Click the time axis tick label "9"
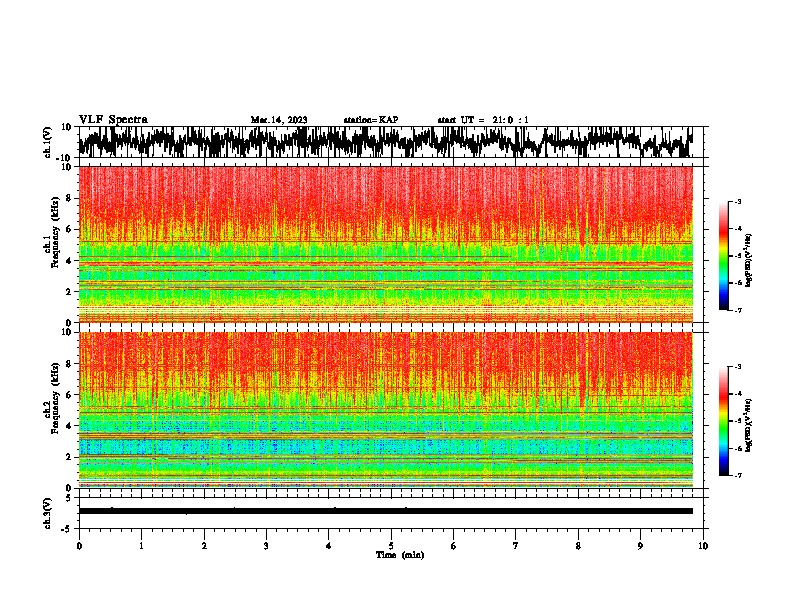The height and width of the screenshot is (612, 792). (x=640, y=546)
